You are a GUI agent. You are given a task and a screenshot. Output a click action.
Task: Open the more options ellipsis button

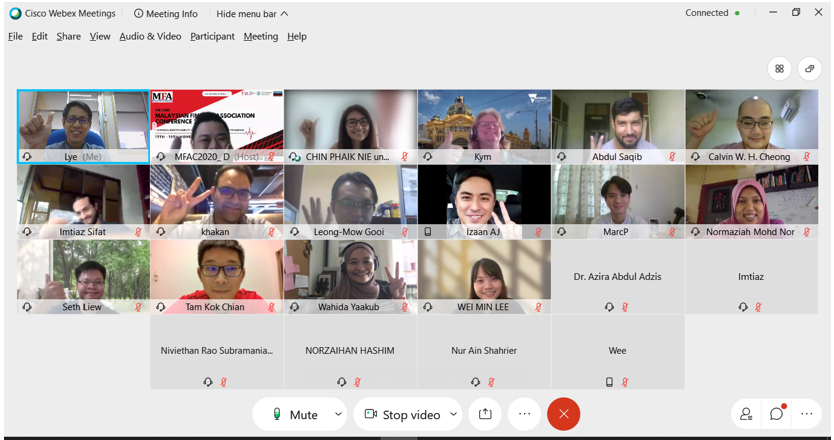[524, 414]
